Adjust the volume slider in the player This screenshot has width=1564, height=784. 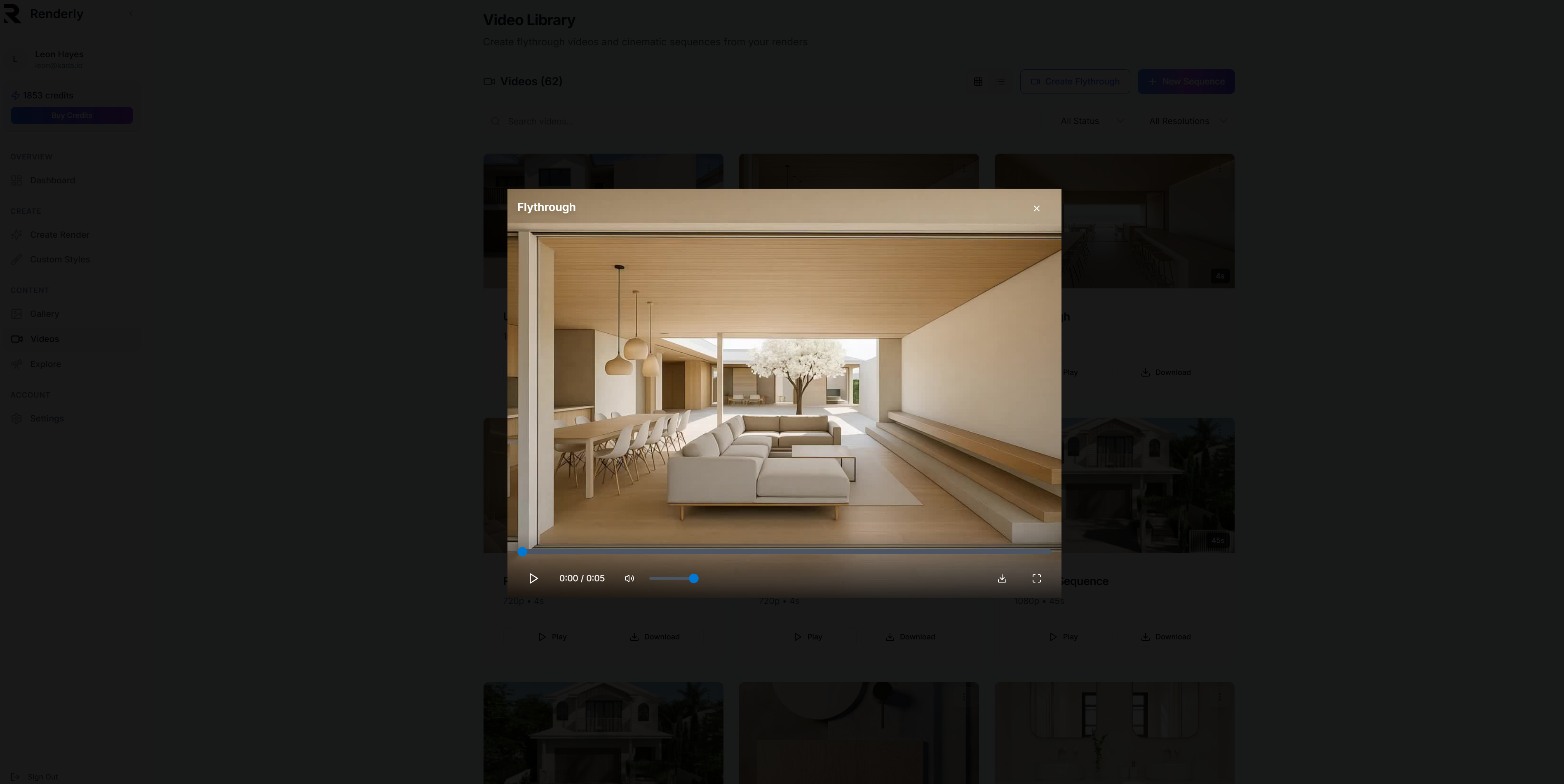click(674, 578)
